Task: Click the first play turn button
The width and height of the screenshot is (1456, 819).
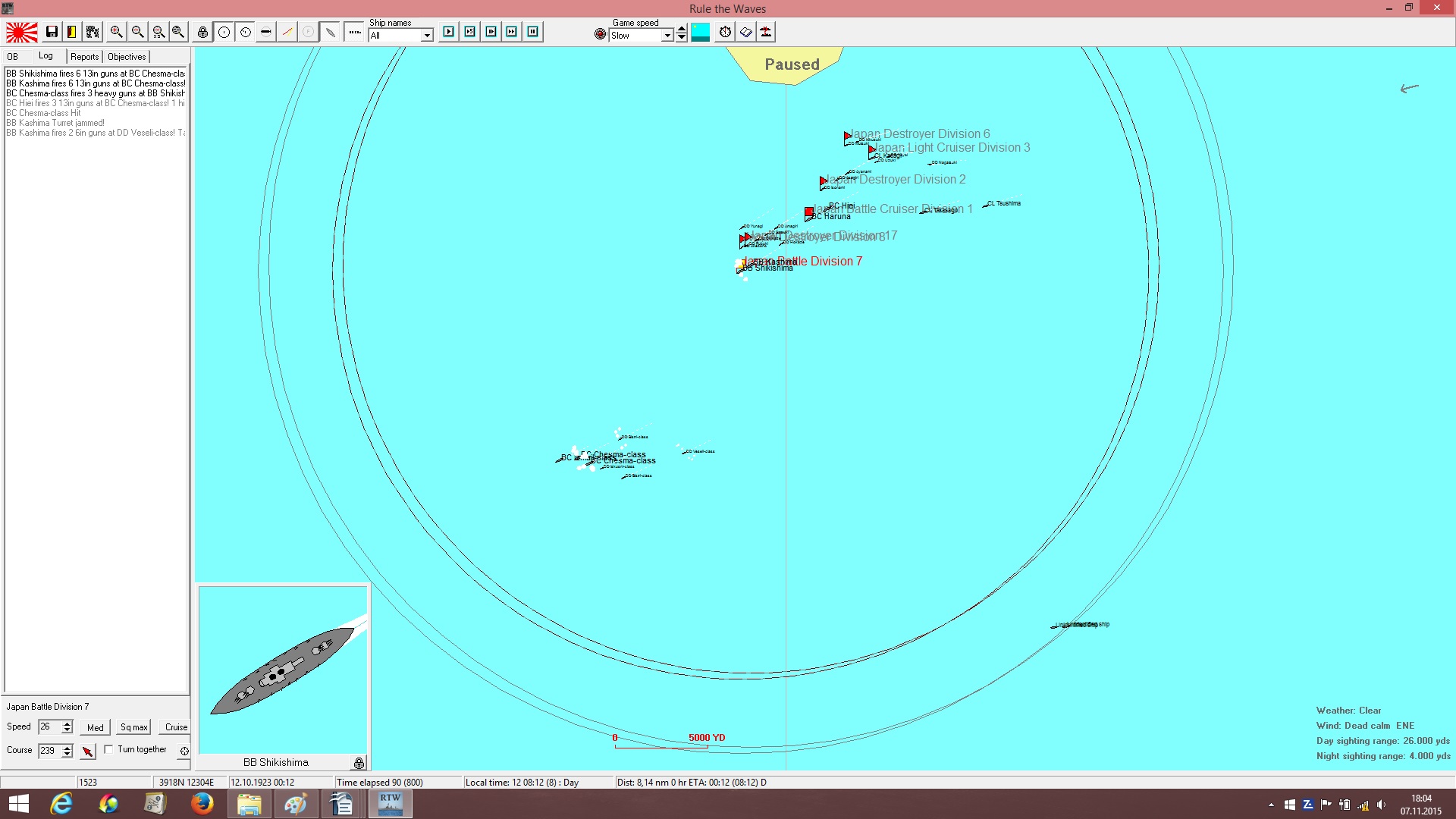Action: click(x=449, y=32)
